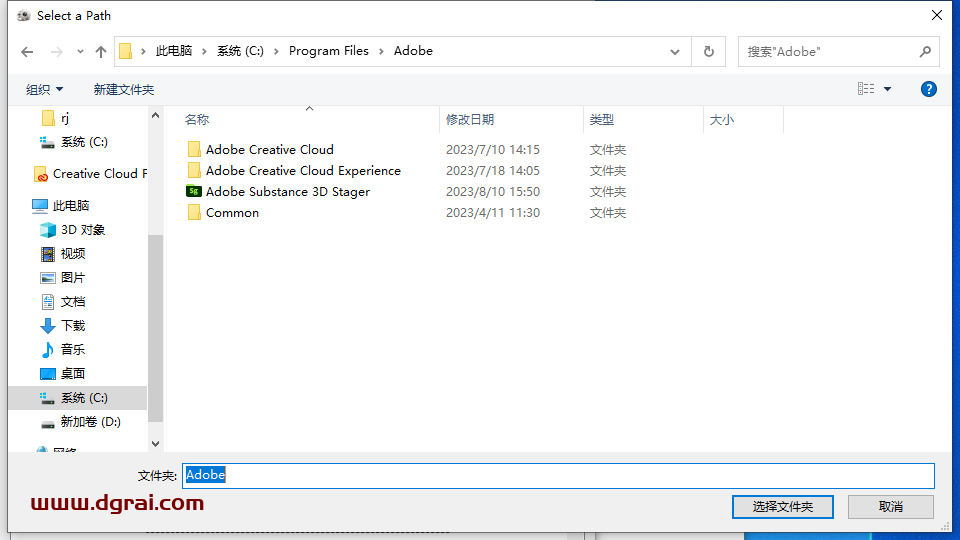Screen dimensions: 960x540
Task: Open 桌面 in sidebar
Action: tap(62, 373)
